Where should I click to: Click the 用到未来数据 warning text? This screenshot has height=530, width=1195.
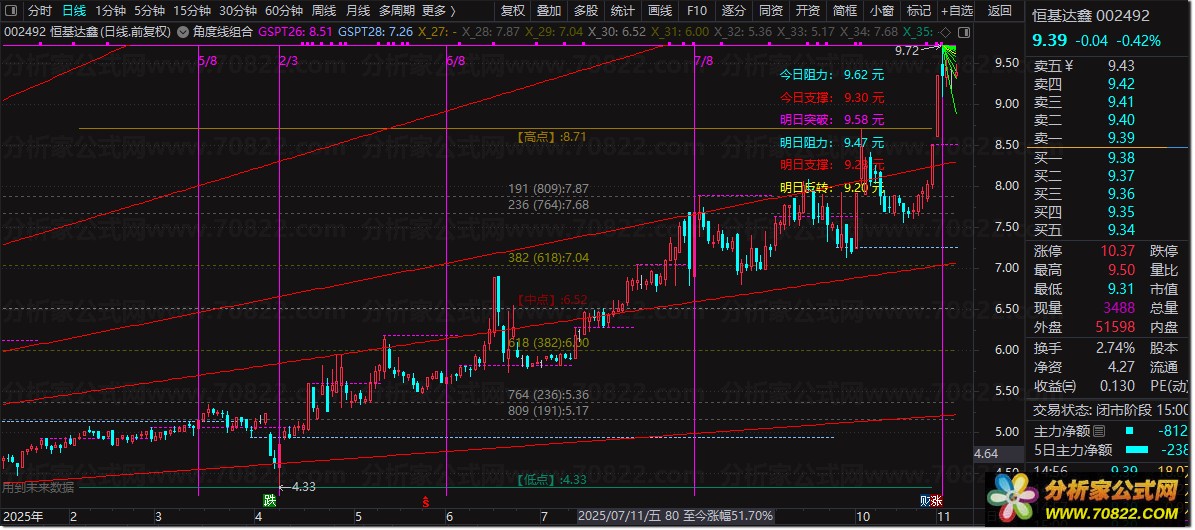click(x=38, y=487)
